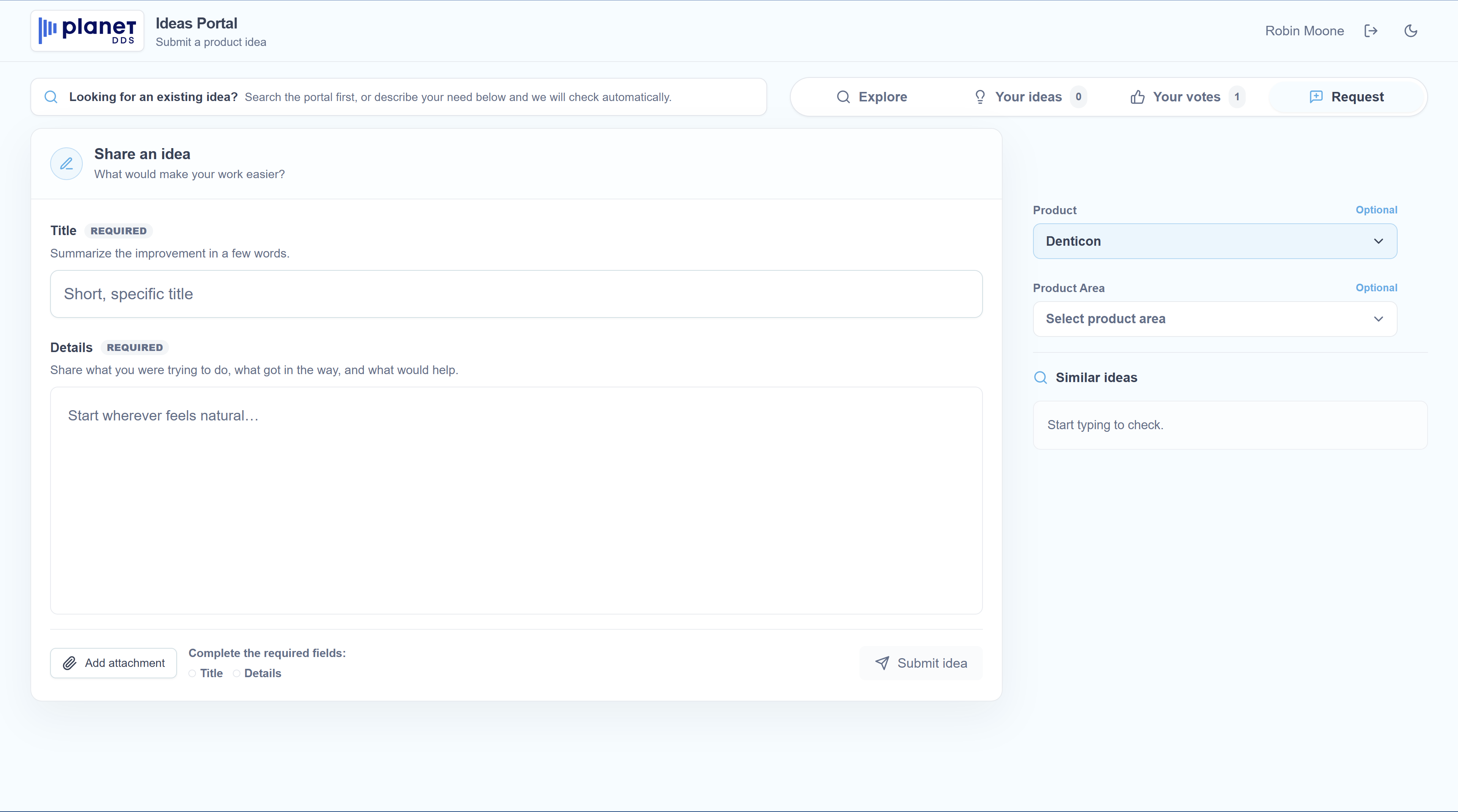Click the Details text area

coord(516,501)
